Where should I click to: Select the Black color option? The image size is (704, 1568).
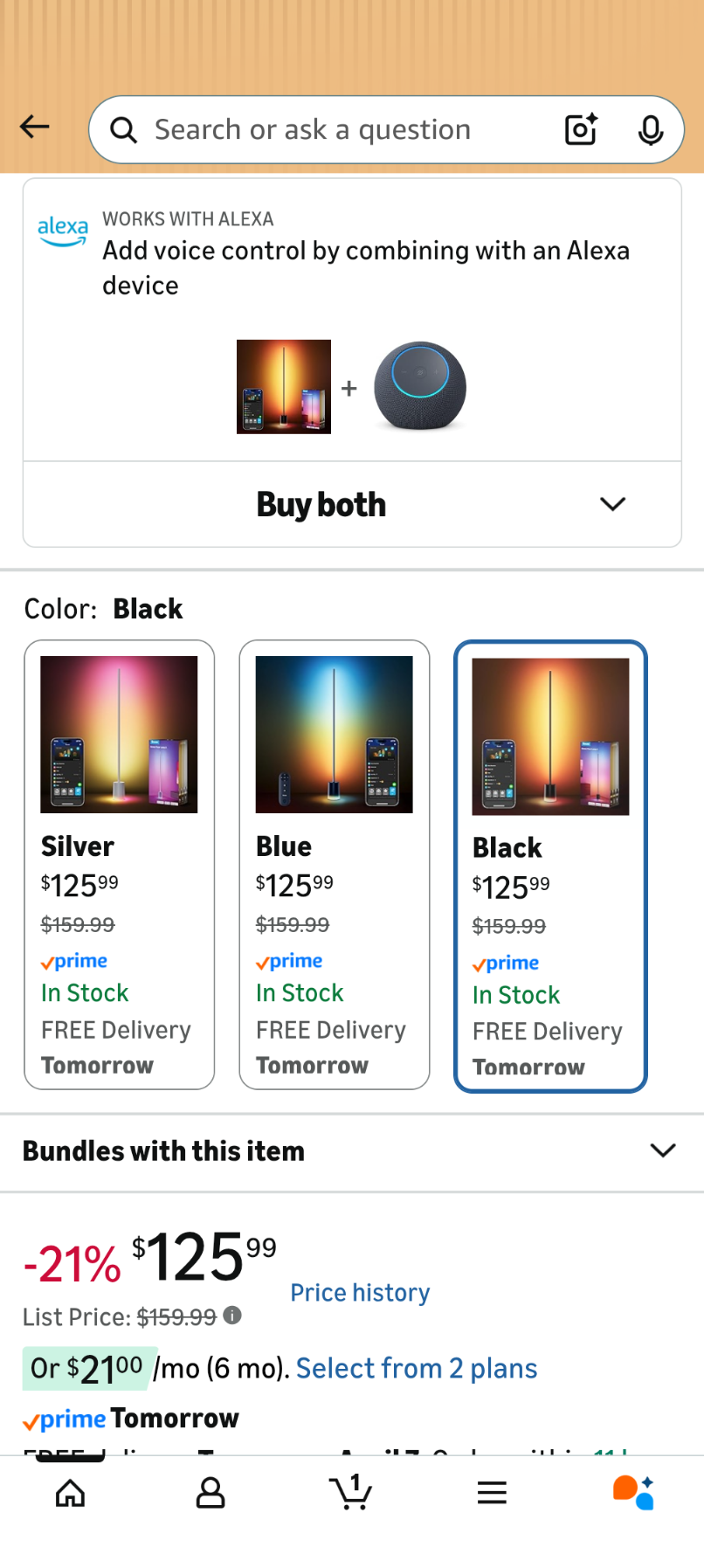(x=550, y=866)
